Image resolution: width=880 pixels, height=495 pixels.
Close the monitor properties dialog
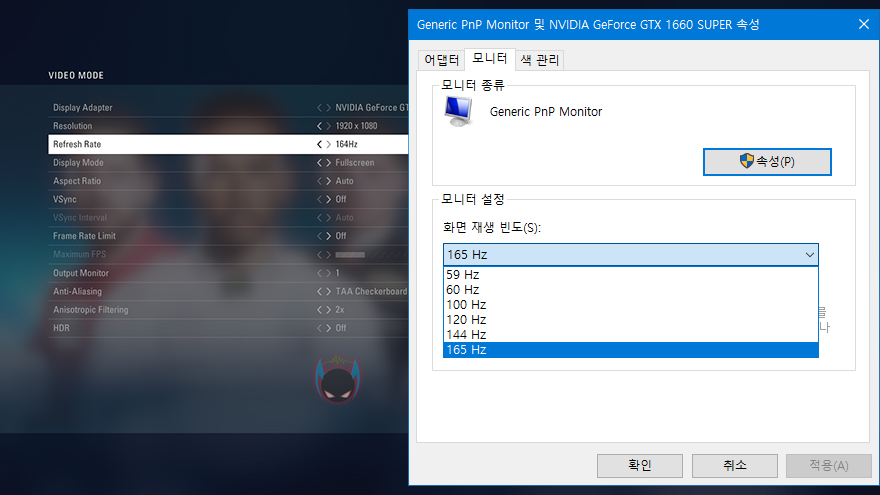pos(864,24)
